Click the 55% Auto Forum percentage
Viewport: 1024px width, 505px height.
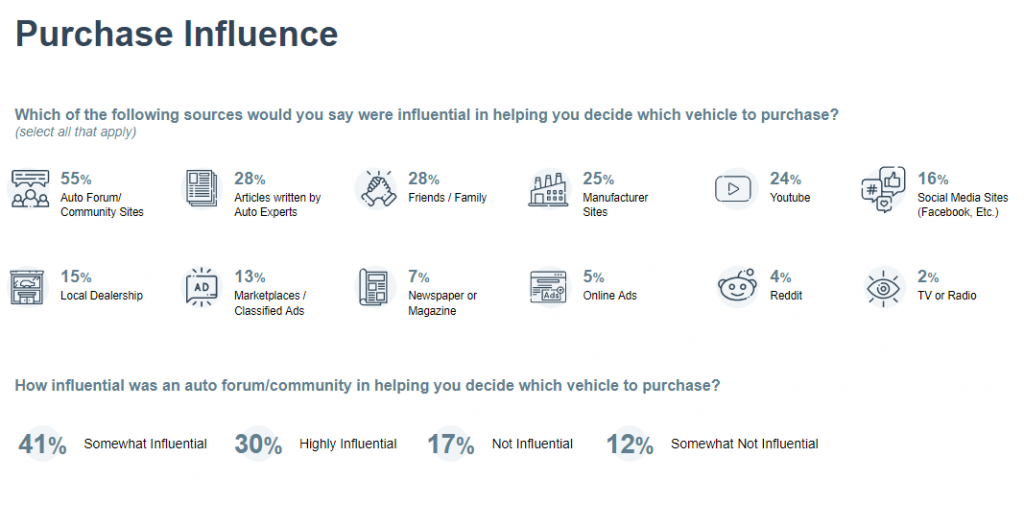[76, 178]
